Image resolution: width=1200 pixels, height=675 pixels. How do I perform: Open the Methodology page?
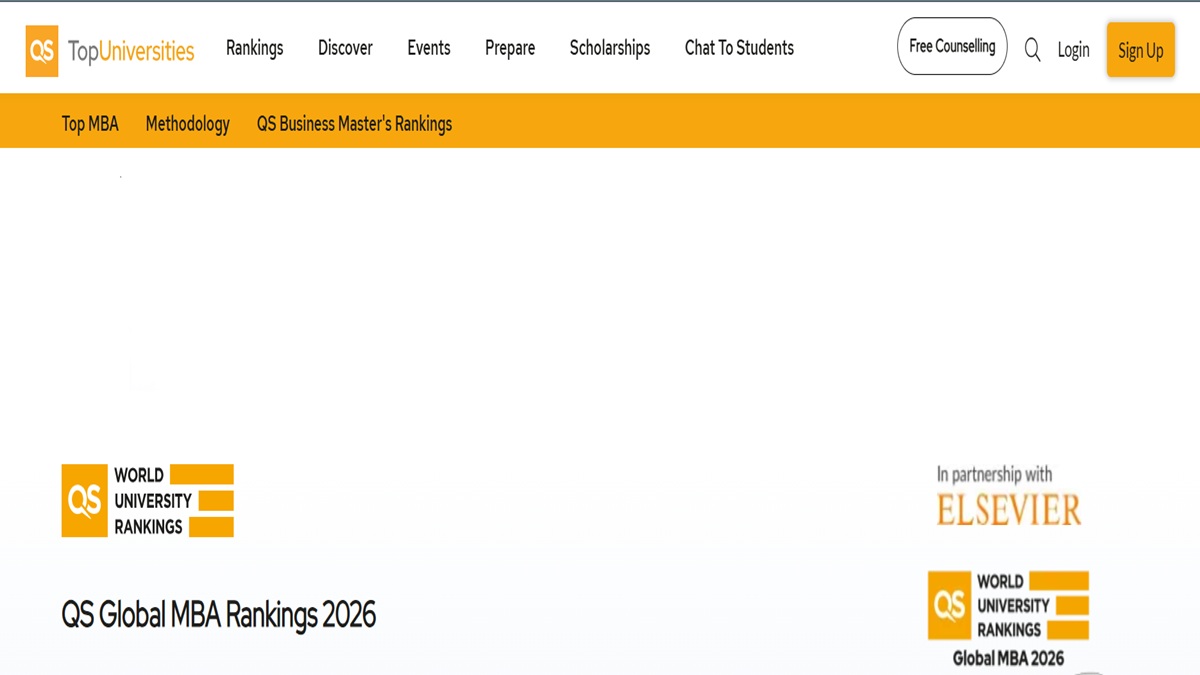(187, 123)
